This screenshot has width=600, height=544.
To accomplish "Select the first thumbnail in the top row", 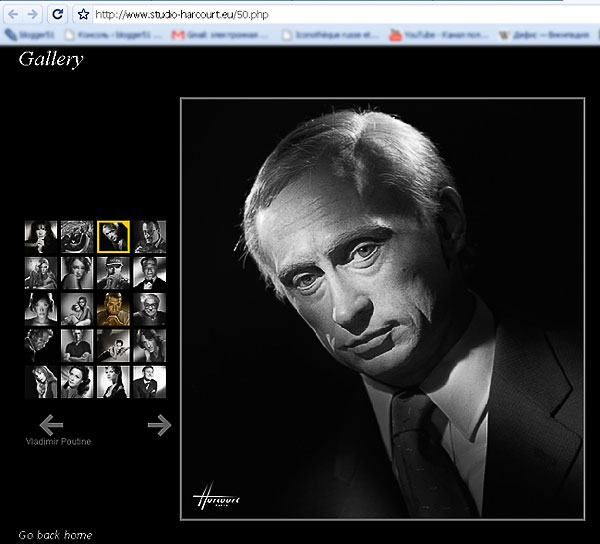I will point(41,237).
